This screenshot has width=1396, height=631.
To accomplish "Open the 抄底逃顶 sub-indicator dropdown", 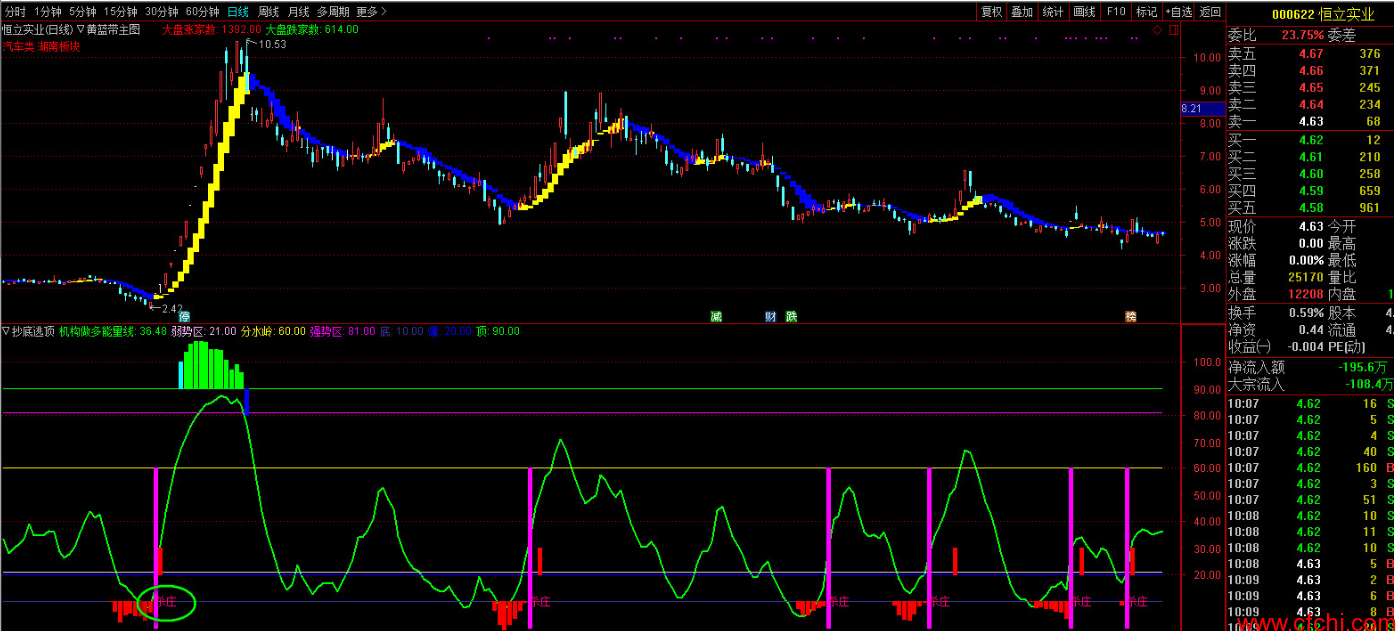I will pos(29,331).
